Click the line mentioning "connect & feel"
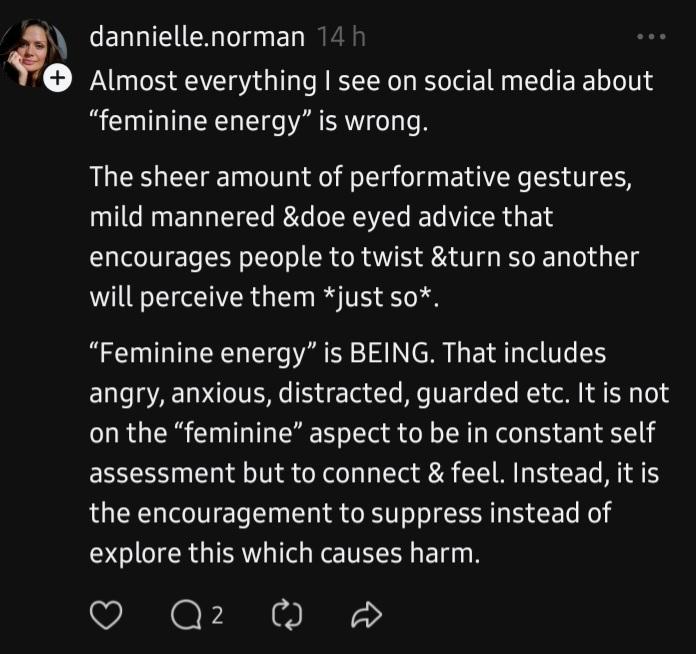The image size is (696, 654). 374,473
